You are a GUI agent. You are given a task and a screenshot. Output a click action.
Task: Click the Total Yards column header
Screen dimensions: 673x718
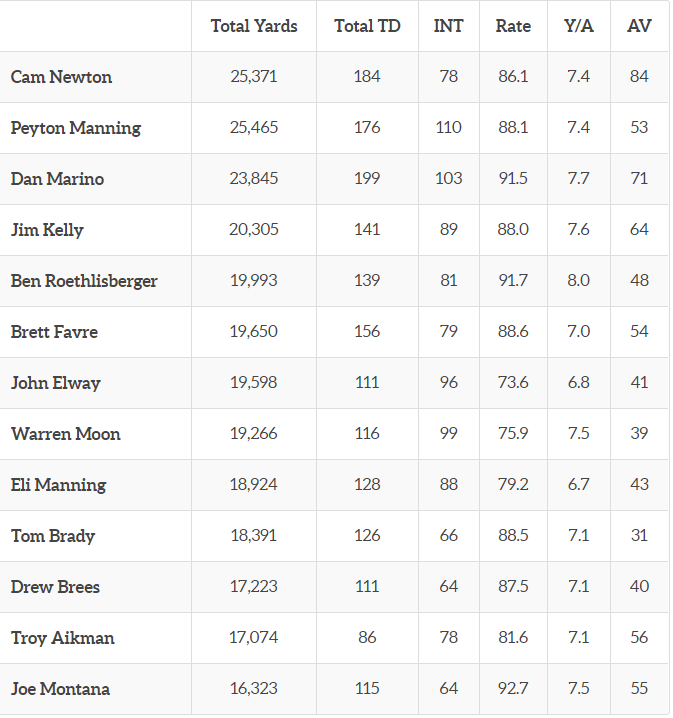(254, 26)
